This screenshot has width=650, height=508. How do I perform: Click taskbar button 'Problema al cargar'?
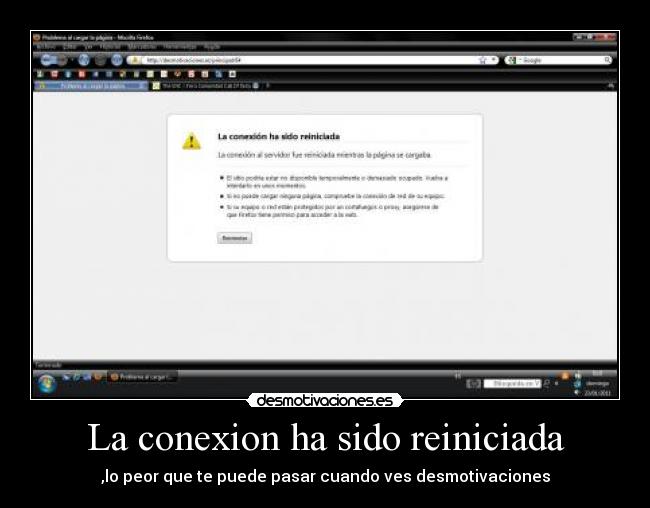142,377
